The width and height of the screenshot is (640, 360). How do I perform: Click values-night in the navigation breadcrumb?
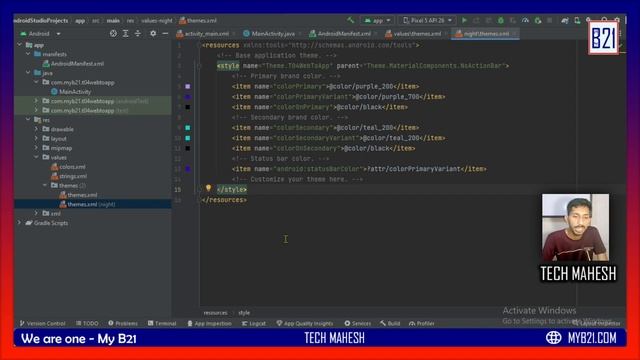pyautogui.click(x=157, y=20)
